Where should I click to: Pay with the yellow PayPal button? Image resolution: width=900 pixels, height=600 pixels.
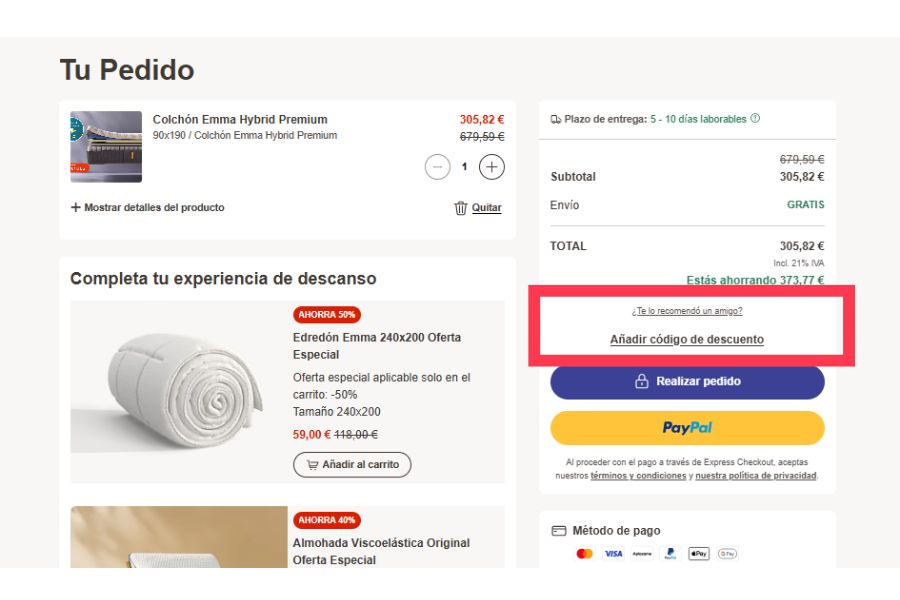coord(687,428)
